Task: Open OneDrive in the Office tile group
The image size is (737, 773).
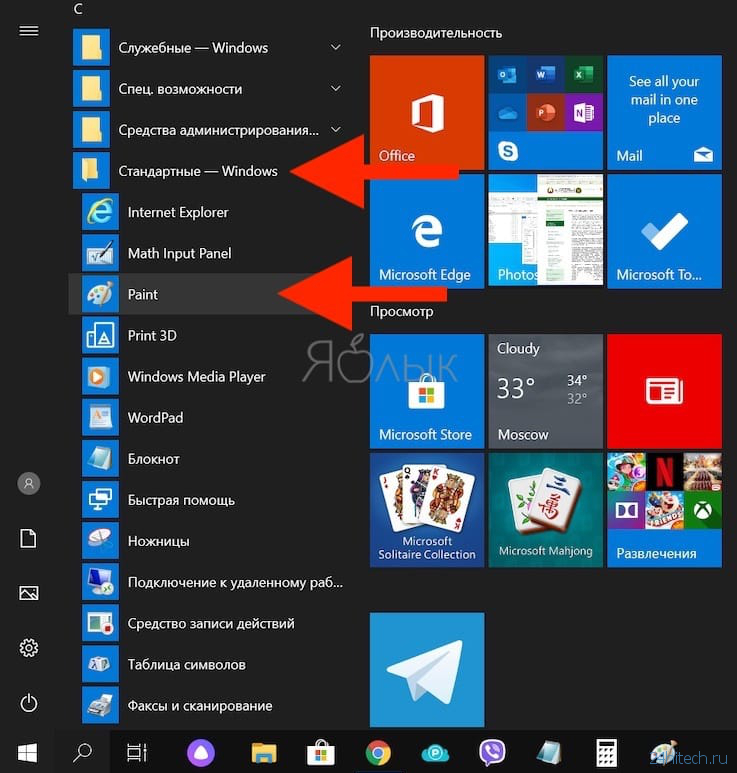Action: 507,113
